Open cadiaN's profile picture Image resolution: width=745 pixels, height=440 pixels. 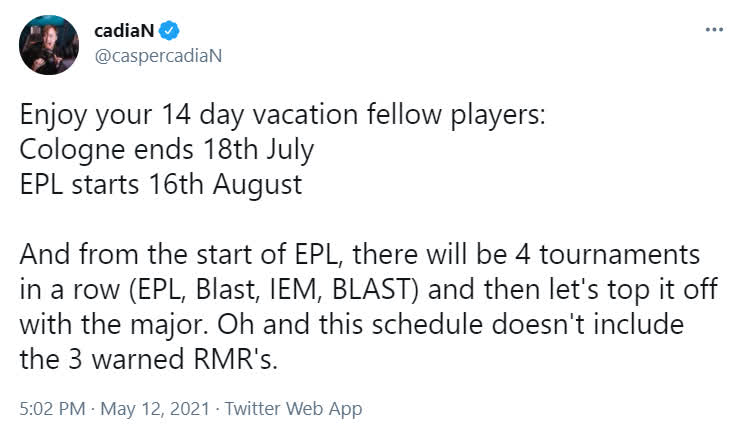[x=49, y=45]
